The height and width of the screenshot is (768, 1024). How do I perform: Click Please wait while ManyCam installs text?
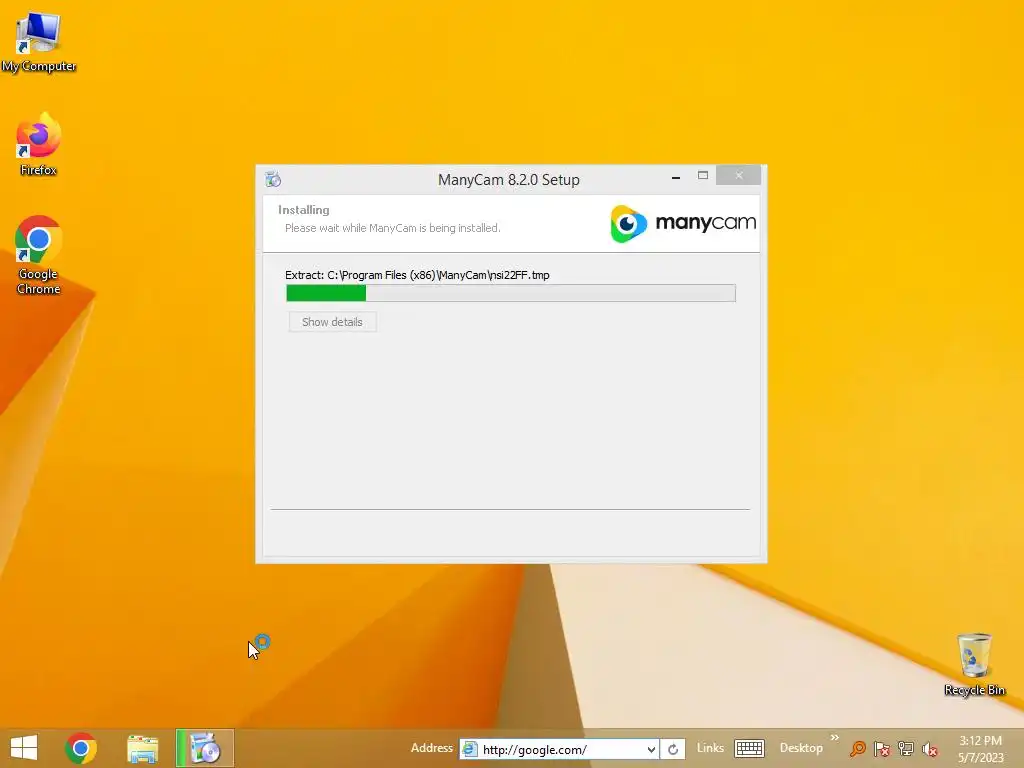point(392,228)
